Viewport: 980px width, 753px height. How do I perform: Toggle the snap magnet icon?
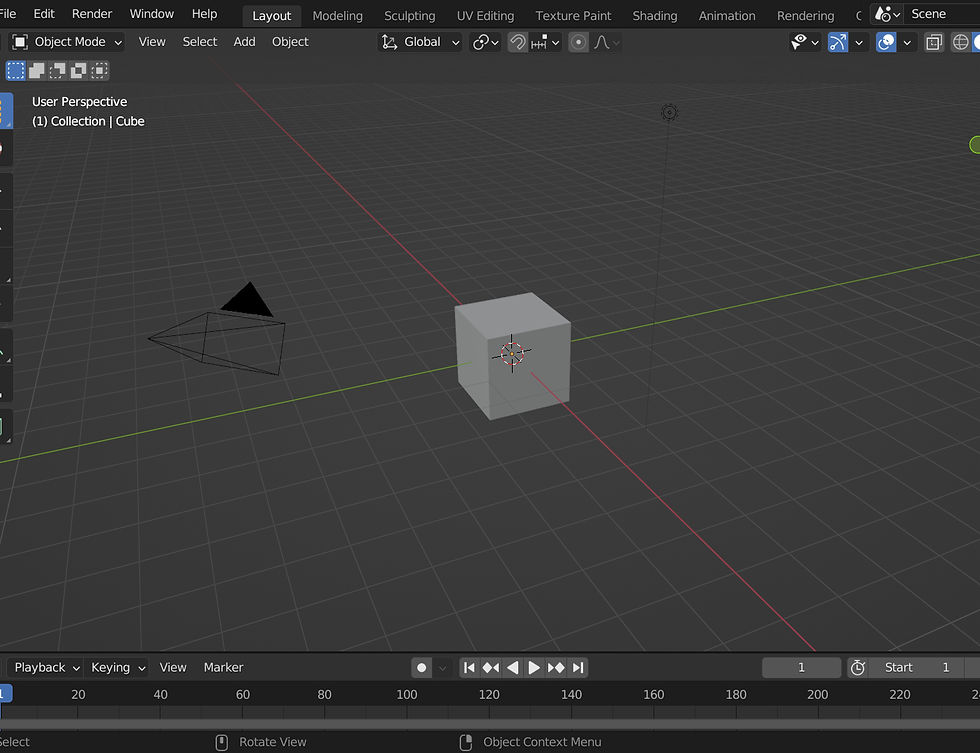(x=518, y=42)
